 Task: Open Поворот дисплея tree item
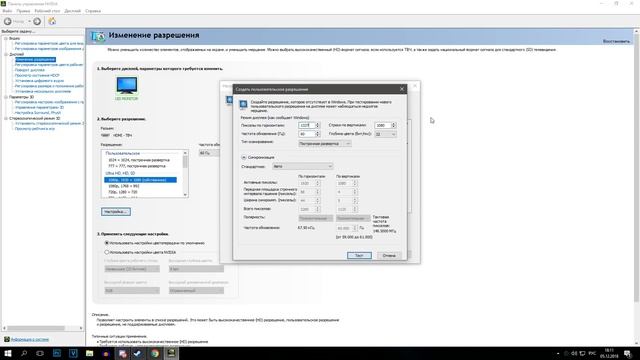[x=30, y=70]
